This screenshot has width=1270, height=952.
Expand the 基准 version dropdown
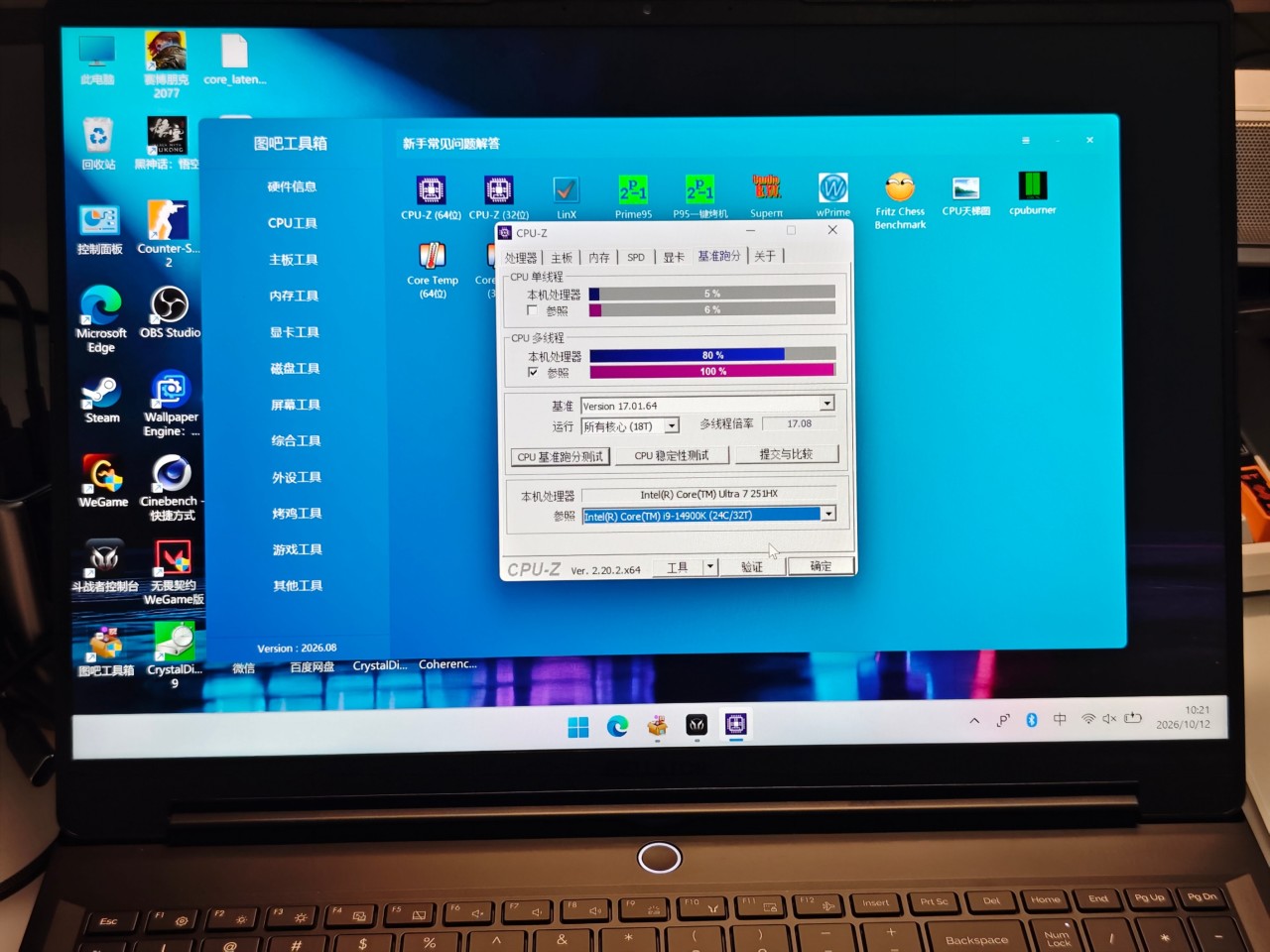pos(827,404)
